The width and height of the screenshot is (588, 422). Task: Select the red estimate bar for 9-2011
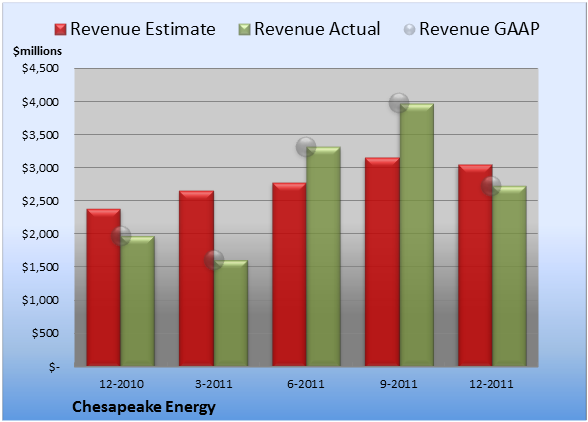click(382, 262)
